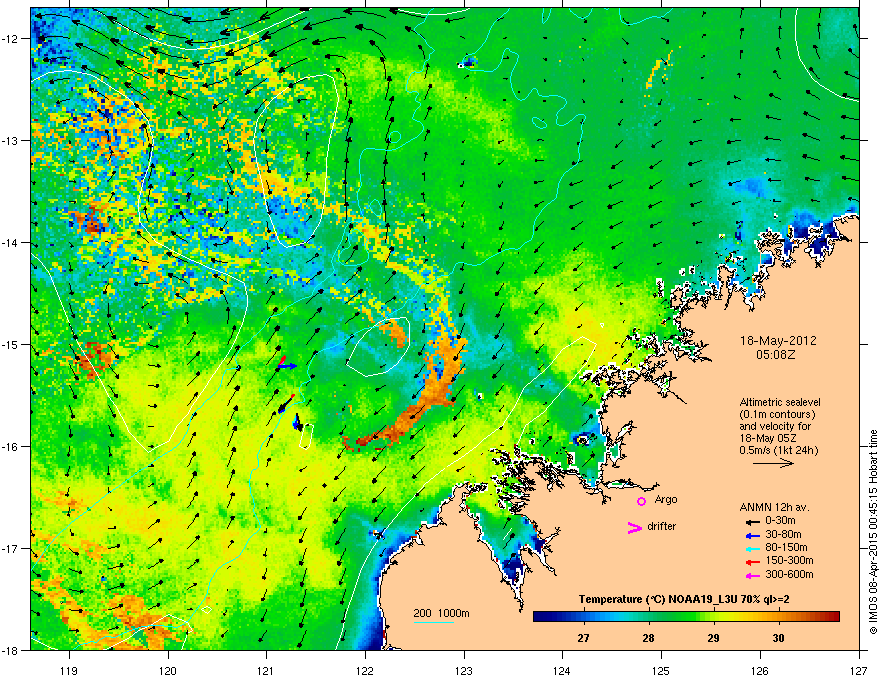The height and width of the screenshot is (680, 880).
Task: Click the 'Altimetric sealevel' caption text
Action: pos(780,402)
